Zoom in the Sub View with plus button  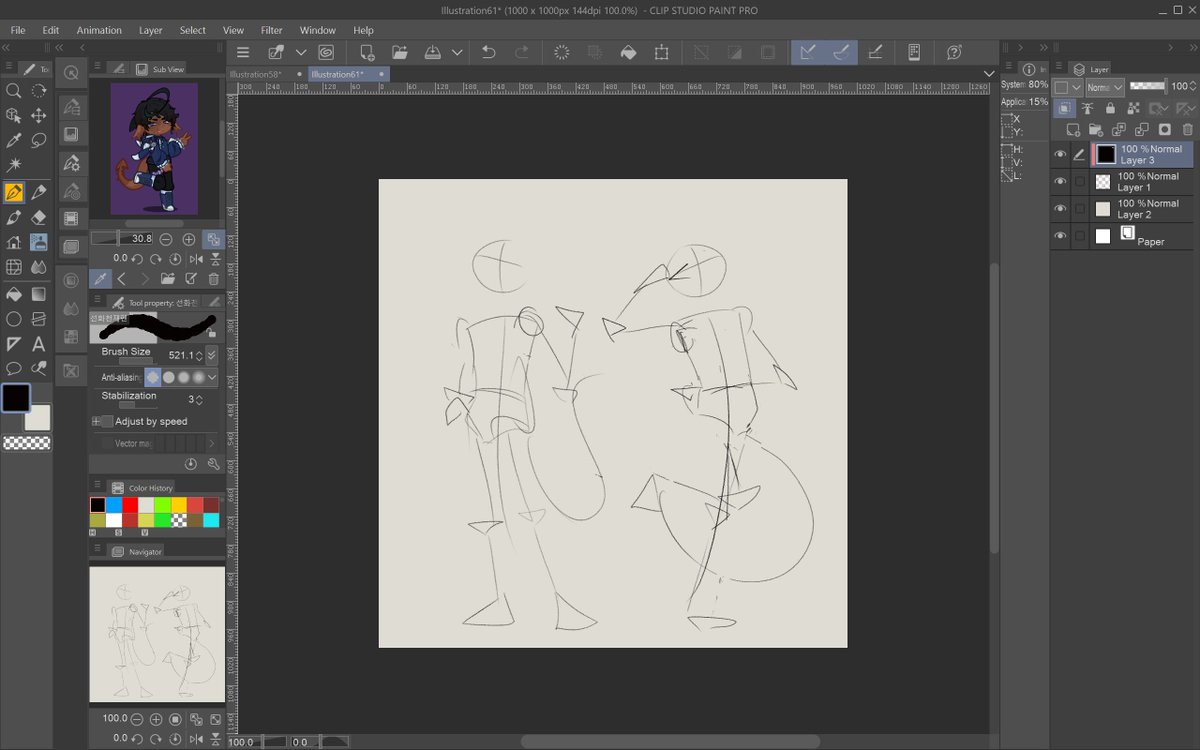[189, 239]
